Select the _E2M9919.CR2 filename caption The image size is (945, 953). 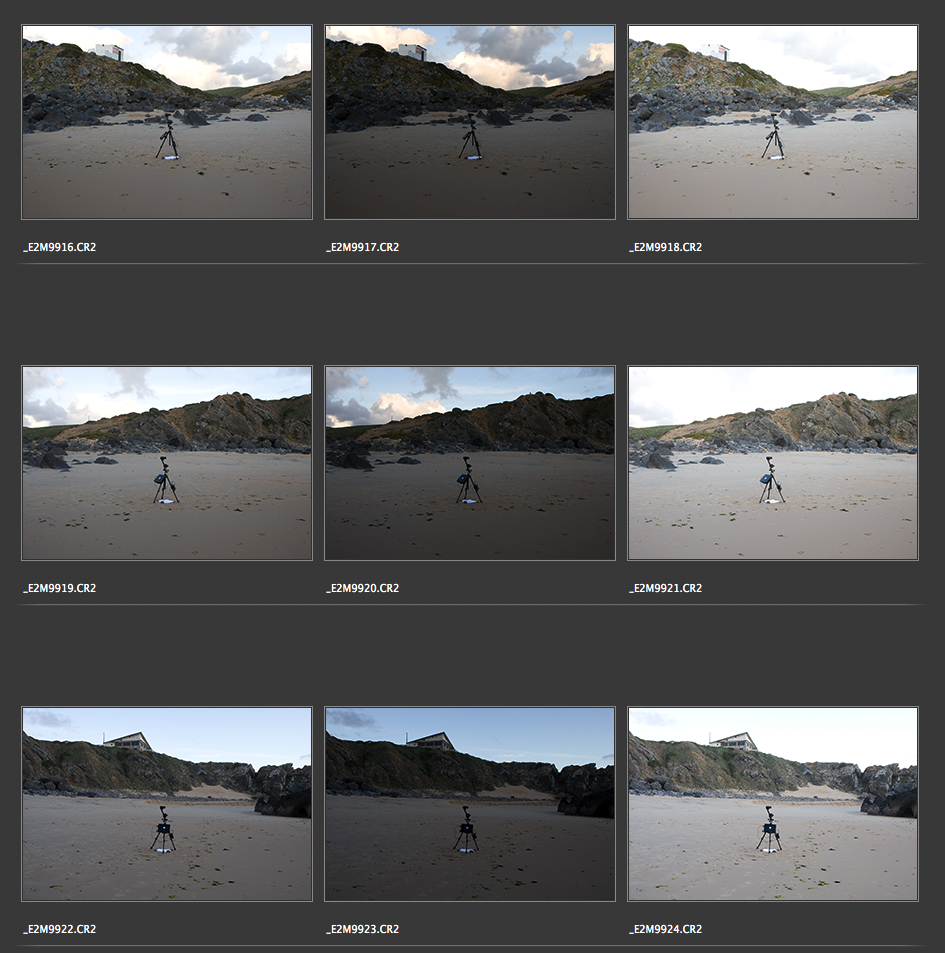pos(60,588)
